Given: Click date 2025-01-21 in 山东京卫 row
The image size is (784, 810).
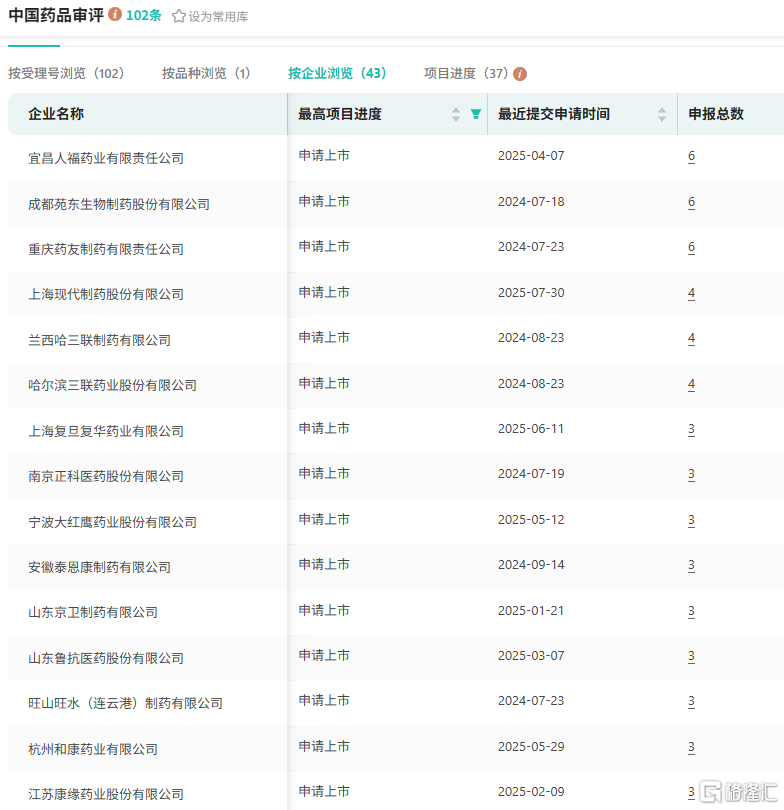Looking at the screenshot, I should click(531, 611).
